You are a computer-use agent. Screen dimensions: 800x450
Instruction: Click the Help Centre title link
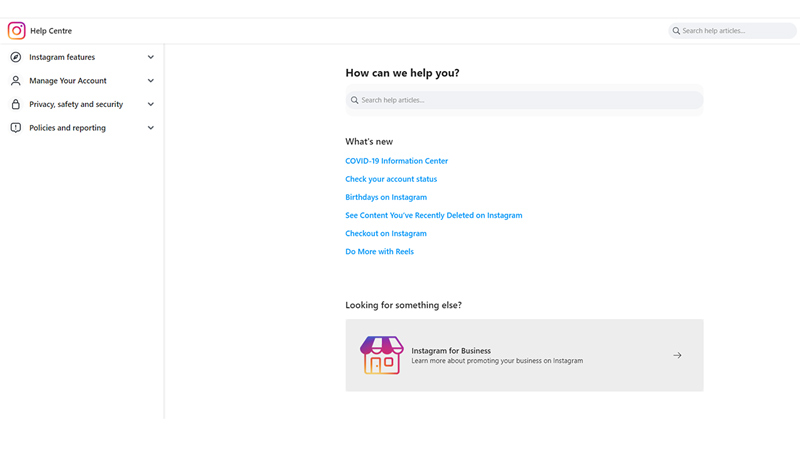pos(51,31)
